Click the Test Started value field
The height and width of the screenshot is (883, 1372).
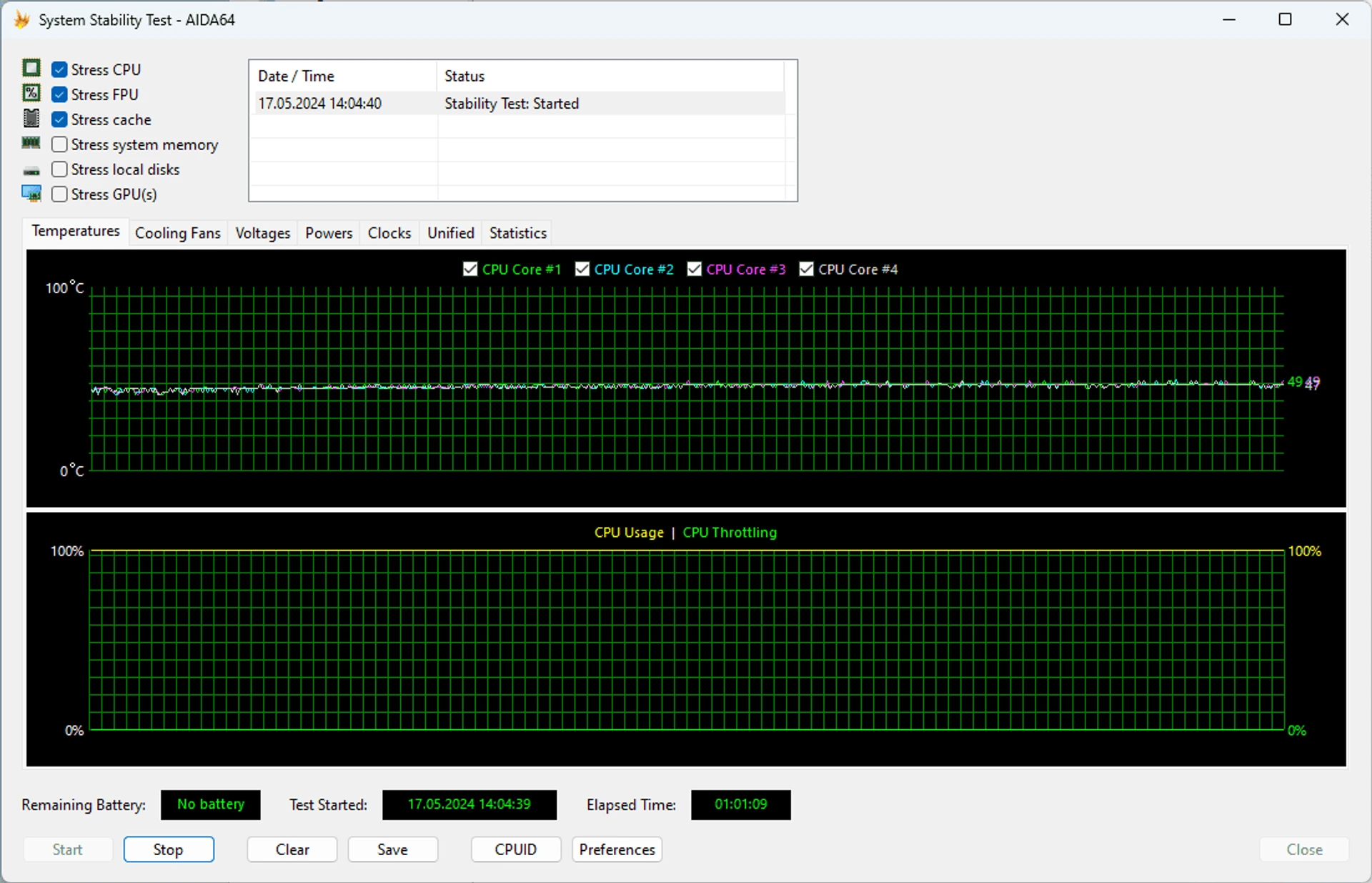pyautogui.click(x=469, y=804)
